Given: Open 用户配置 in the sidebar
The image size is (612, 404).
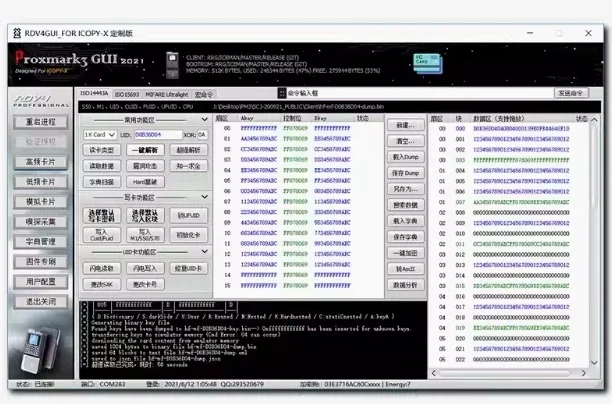Looking at the screenshot, I should [41, 281].
